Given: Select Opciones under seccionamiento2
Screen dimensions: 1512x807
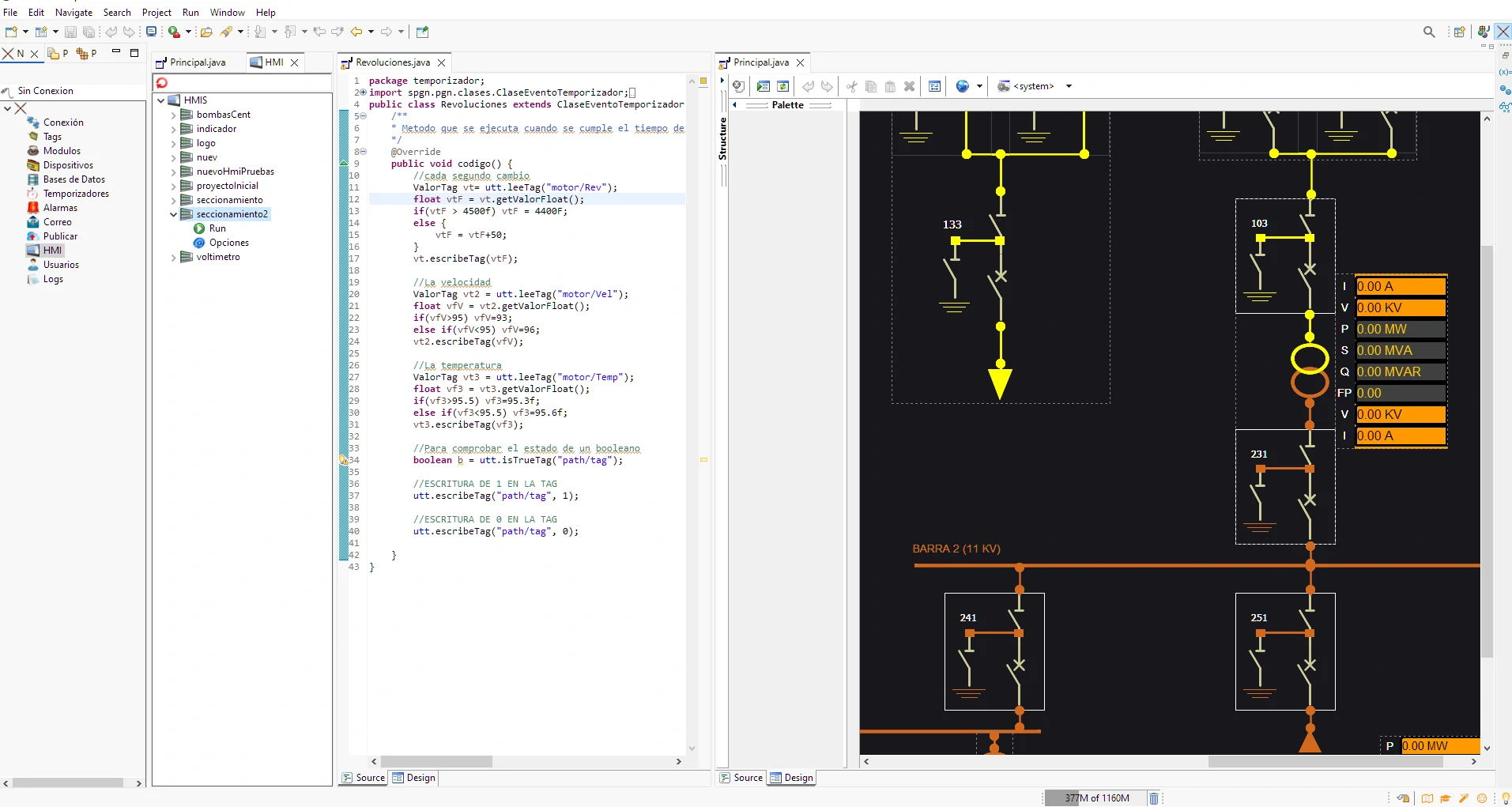Looking at the screenshot, I should (x=228, y=243).
